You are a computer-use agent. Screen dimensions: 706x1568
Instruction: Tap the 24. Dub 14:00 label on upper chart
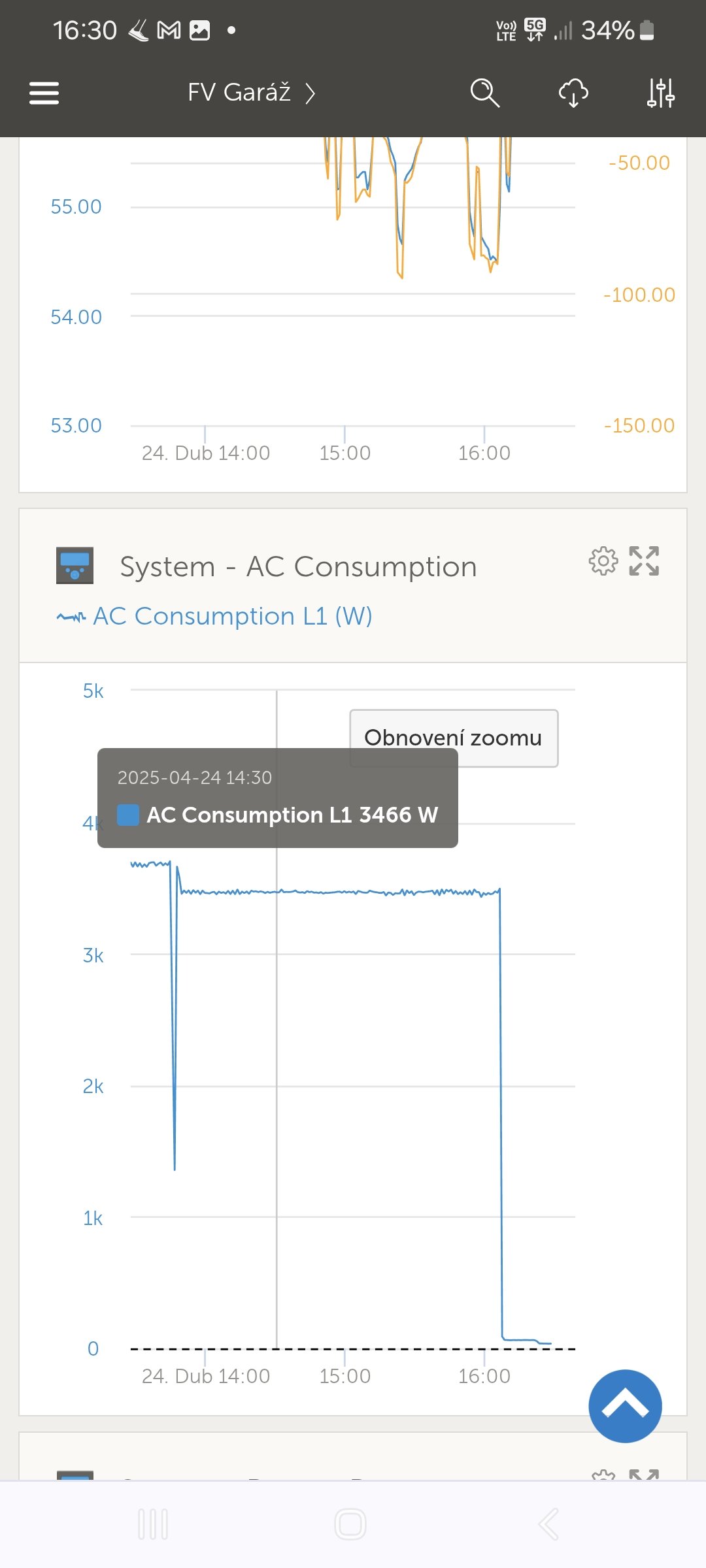(x=205, y=453)
